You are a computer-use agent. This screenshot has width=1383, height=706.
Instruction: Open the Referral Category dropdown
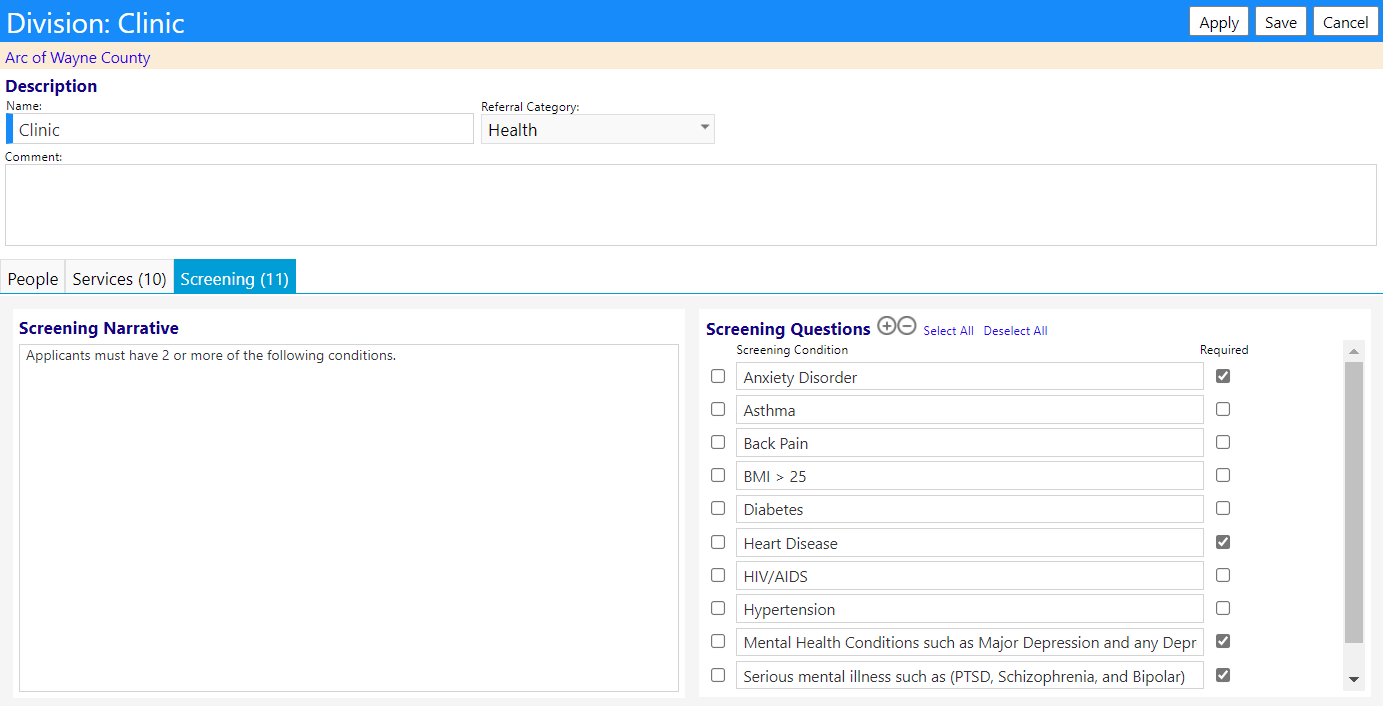click(x=598, y=129)
